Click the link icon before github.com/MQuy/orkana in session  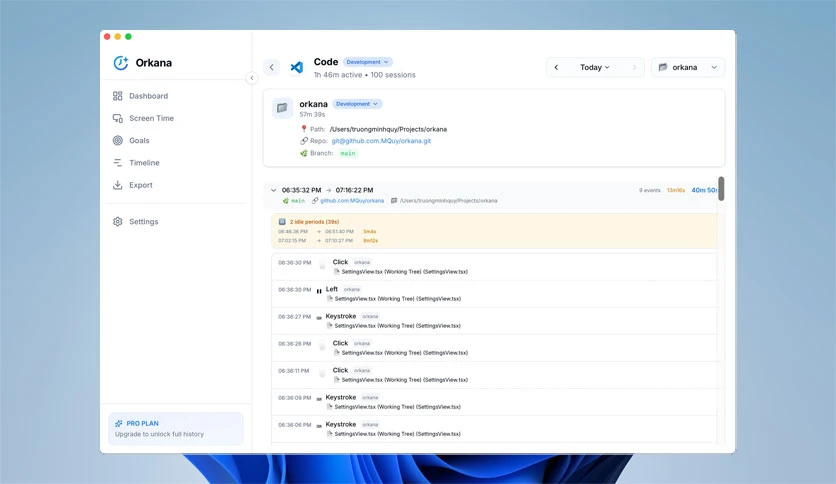tap(315, 201)
